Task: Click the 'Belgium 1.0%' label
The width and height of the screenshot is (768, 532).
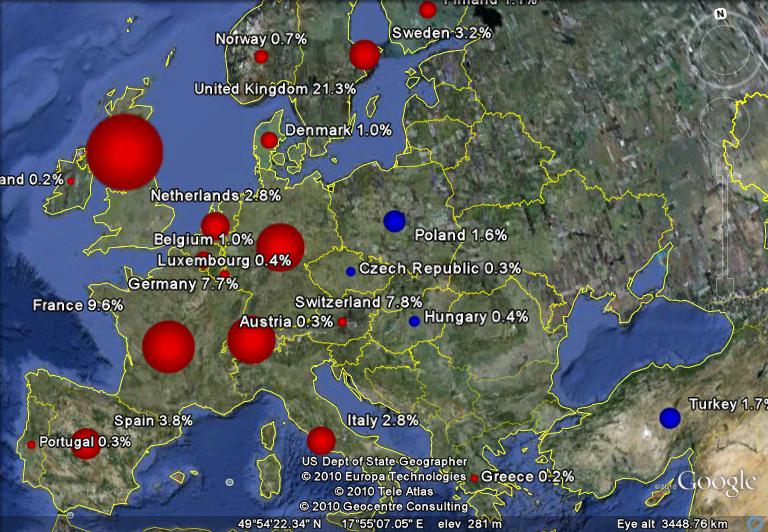Action: point(203,240)
